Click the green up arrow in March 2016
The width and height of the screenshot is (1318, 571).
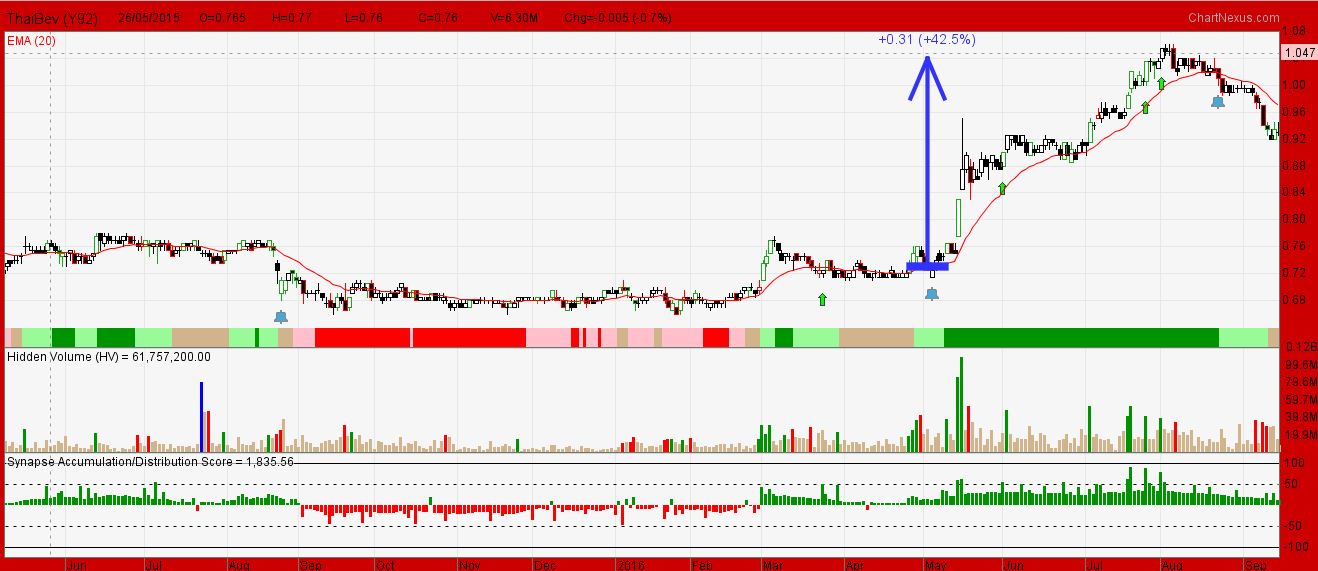coord(822,298)
